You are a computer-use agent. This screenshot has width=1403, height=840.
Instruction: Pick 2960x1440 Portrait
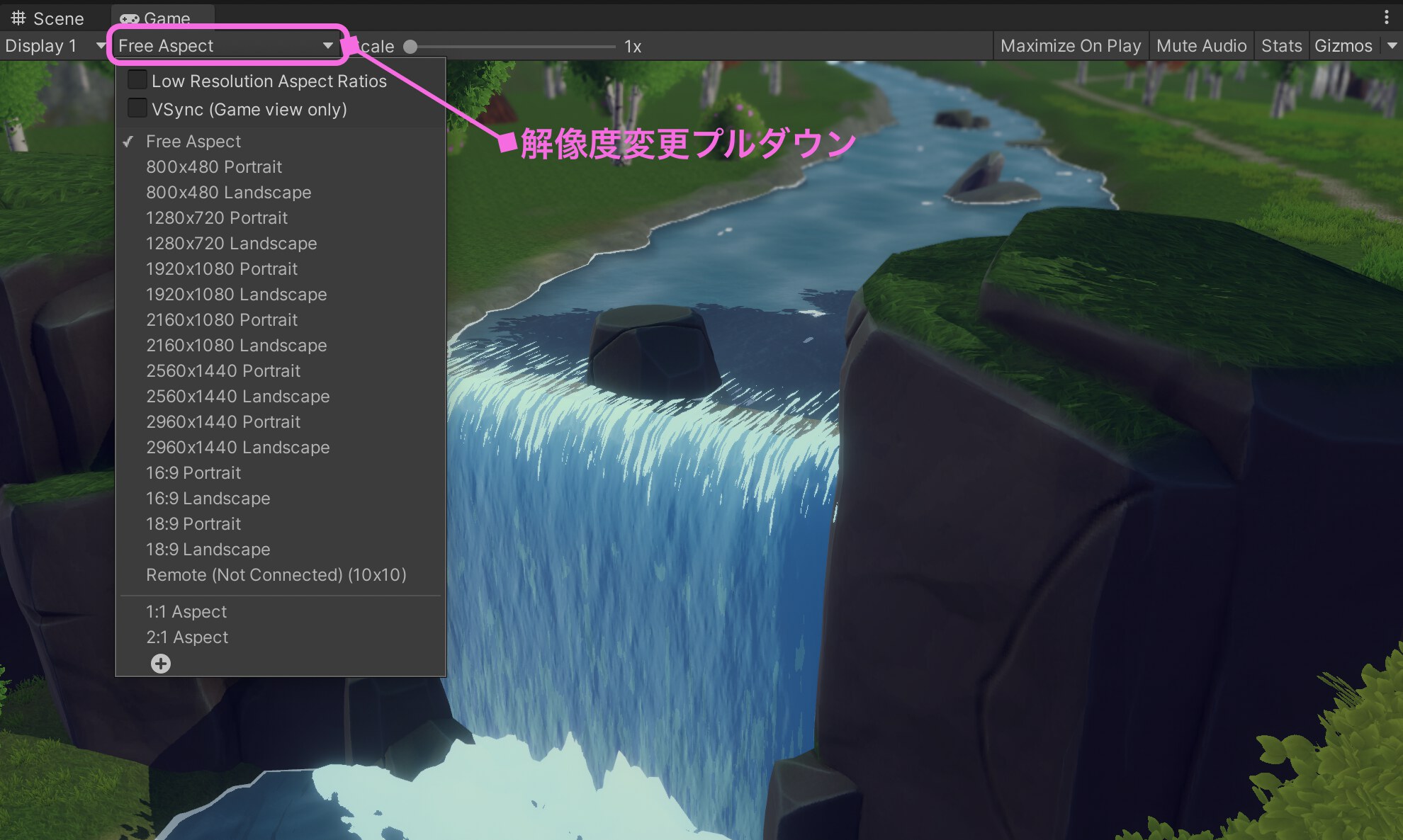click(x=281, y=422)
